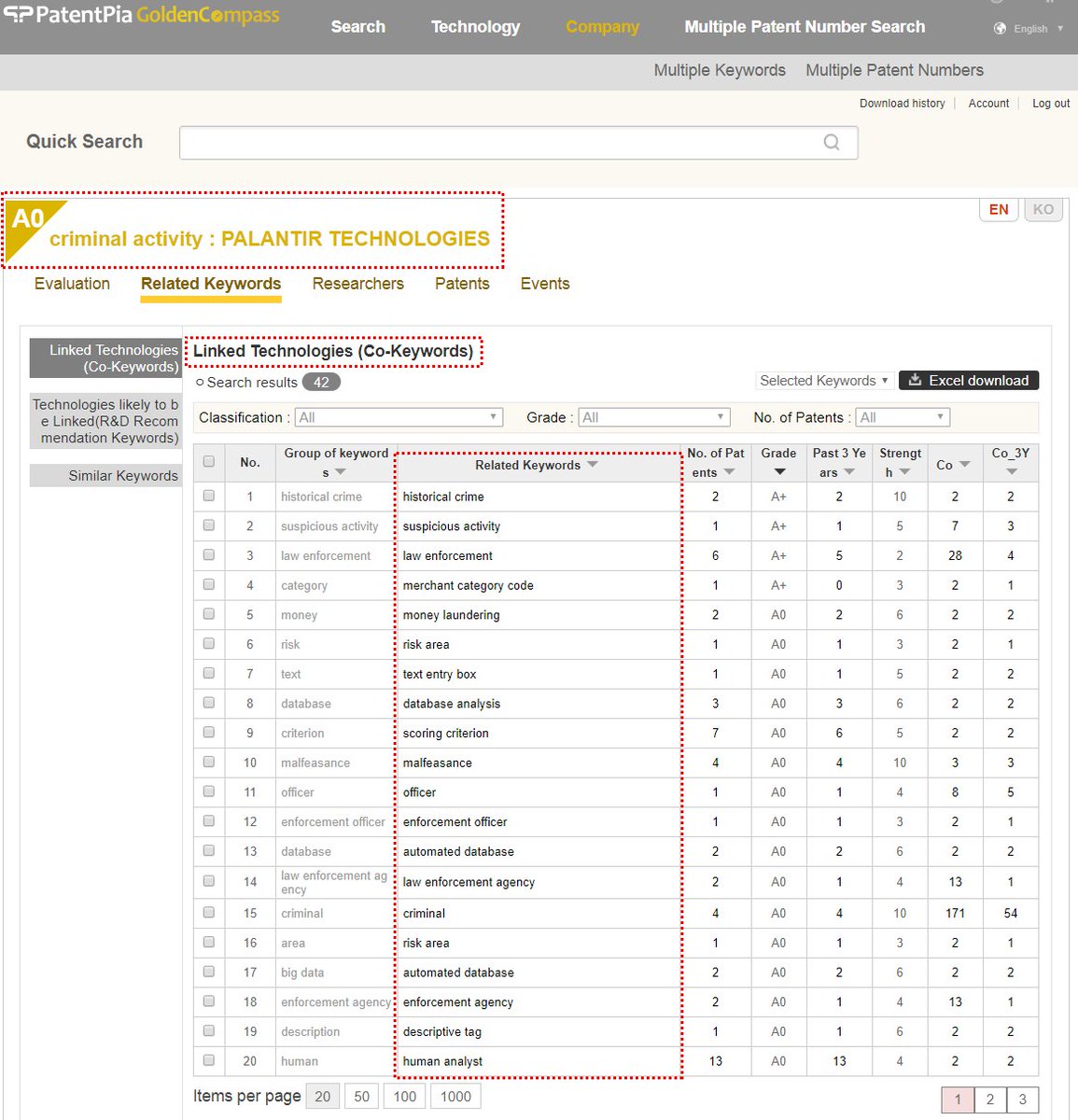Sort by Group of keywords column arrow
The image size is (1078, 1120).
coord(340,472)
